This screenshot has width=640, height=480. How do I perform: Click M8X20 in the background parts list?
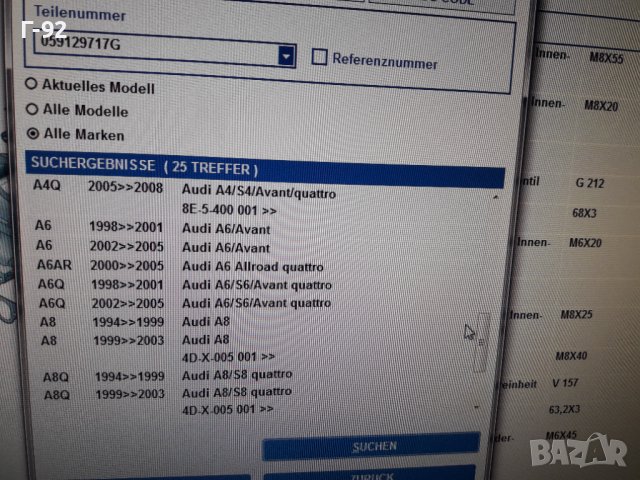pos(601,106)
